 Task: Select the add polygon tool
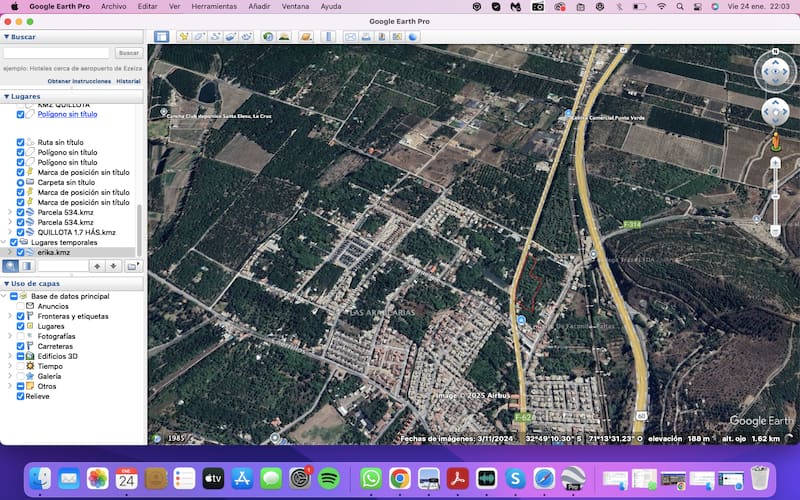[199, 37]
